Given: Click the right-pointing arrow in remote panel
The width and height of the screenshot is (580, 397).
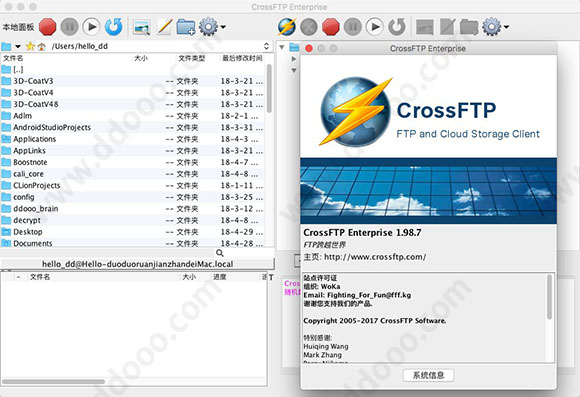Looking at the screenshot, I should coord(294,58).
